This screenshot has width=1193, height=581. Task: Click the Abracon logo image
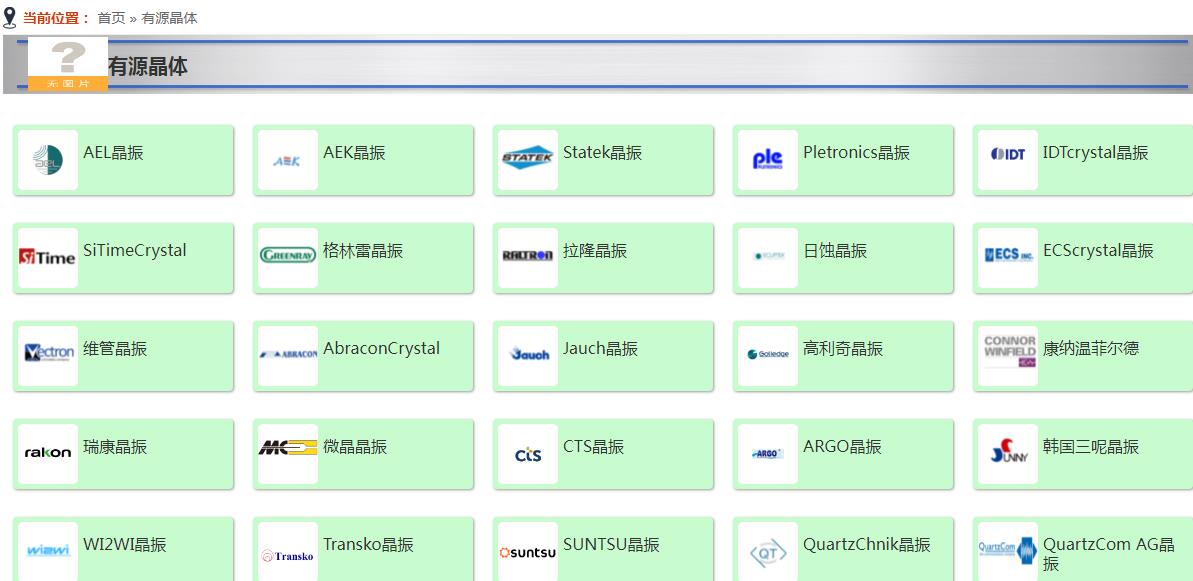288,356
